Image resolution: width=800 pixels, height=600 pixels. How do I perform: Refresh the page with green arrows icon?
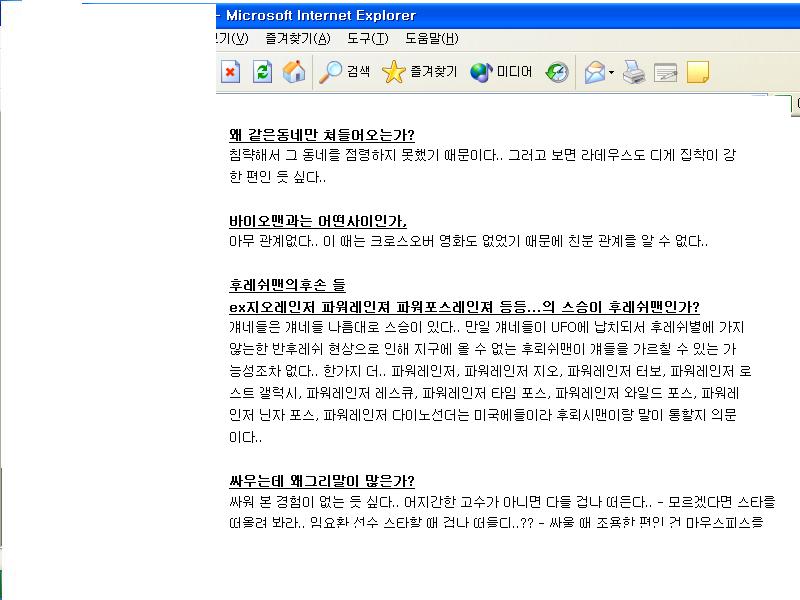262,72
